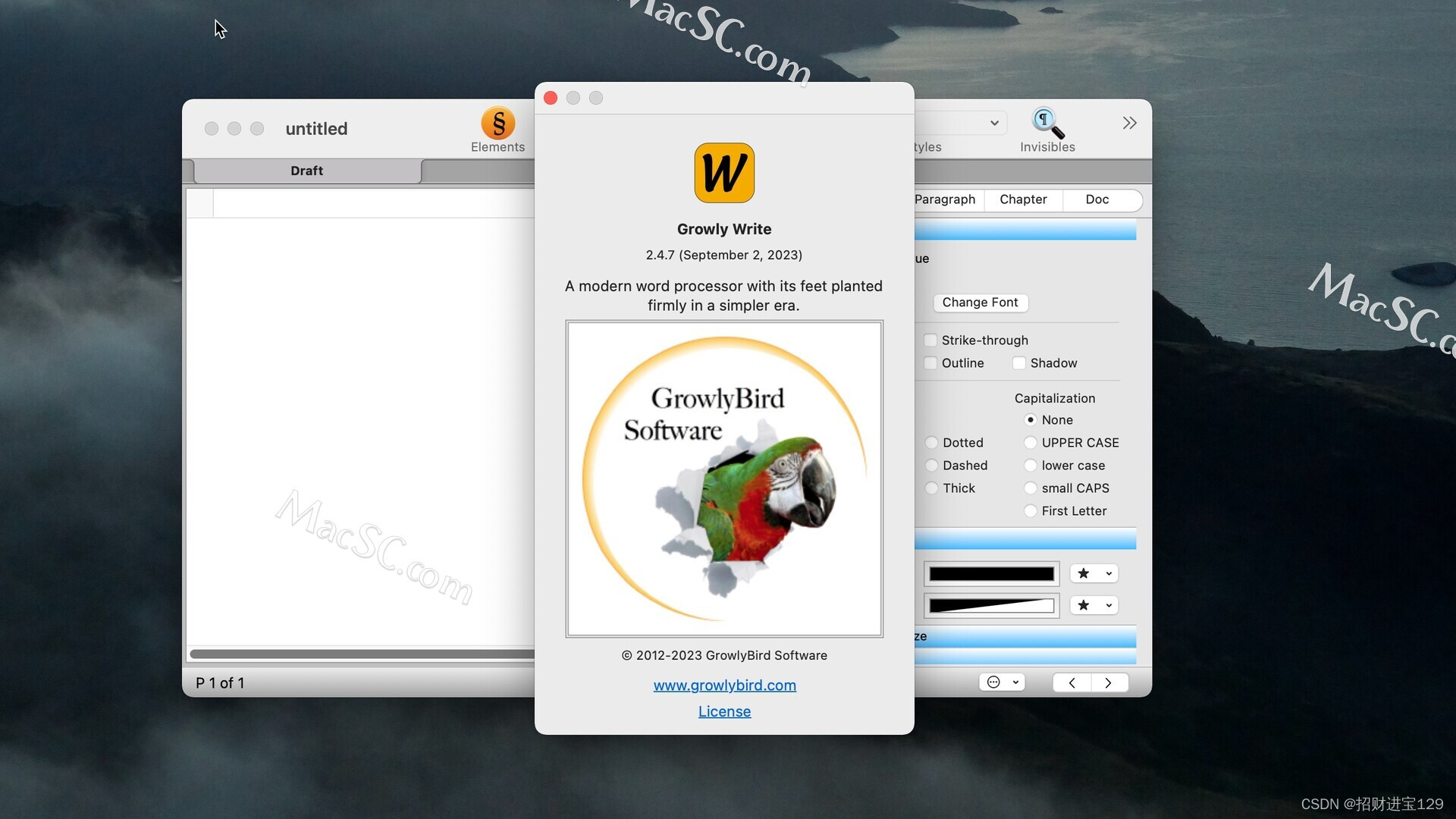
Task: Open the www.growlybird.com link
Action: (x=724, y=685)
